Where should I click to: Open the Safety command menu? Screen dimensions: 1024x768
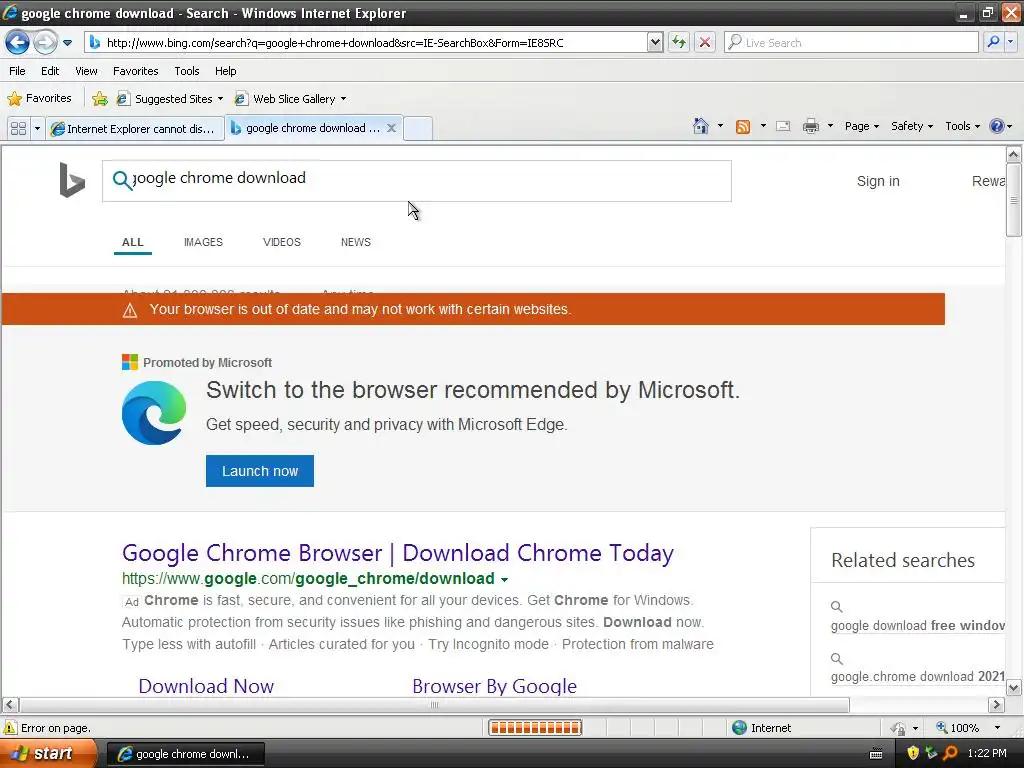[912, 126]
